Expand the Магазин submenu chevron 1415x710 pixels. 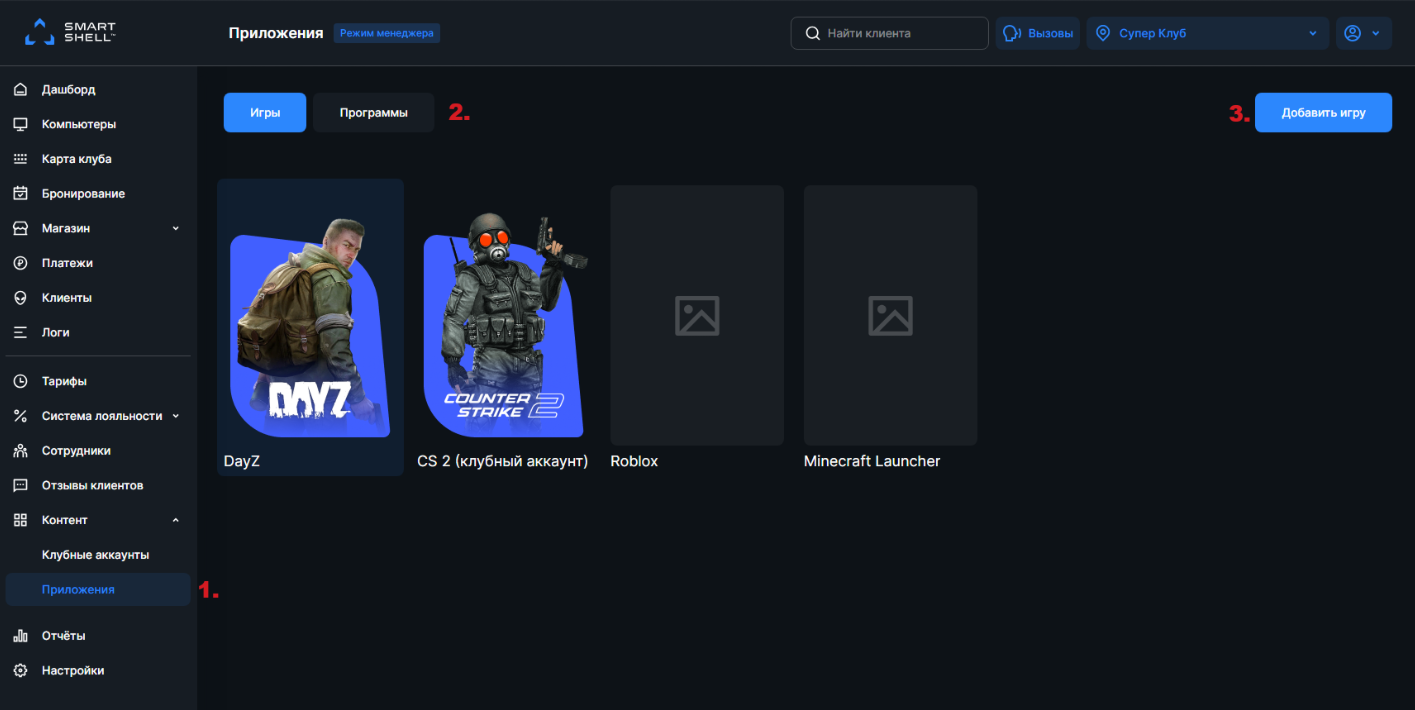click(176, 228)
